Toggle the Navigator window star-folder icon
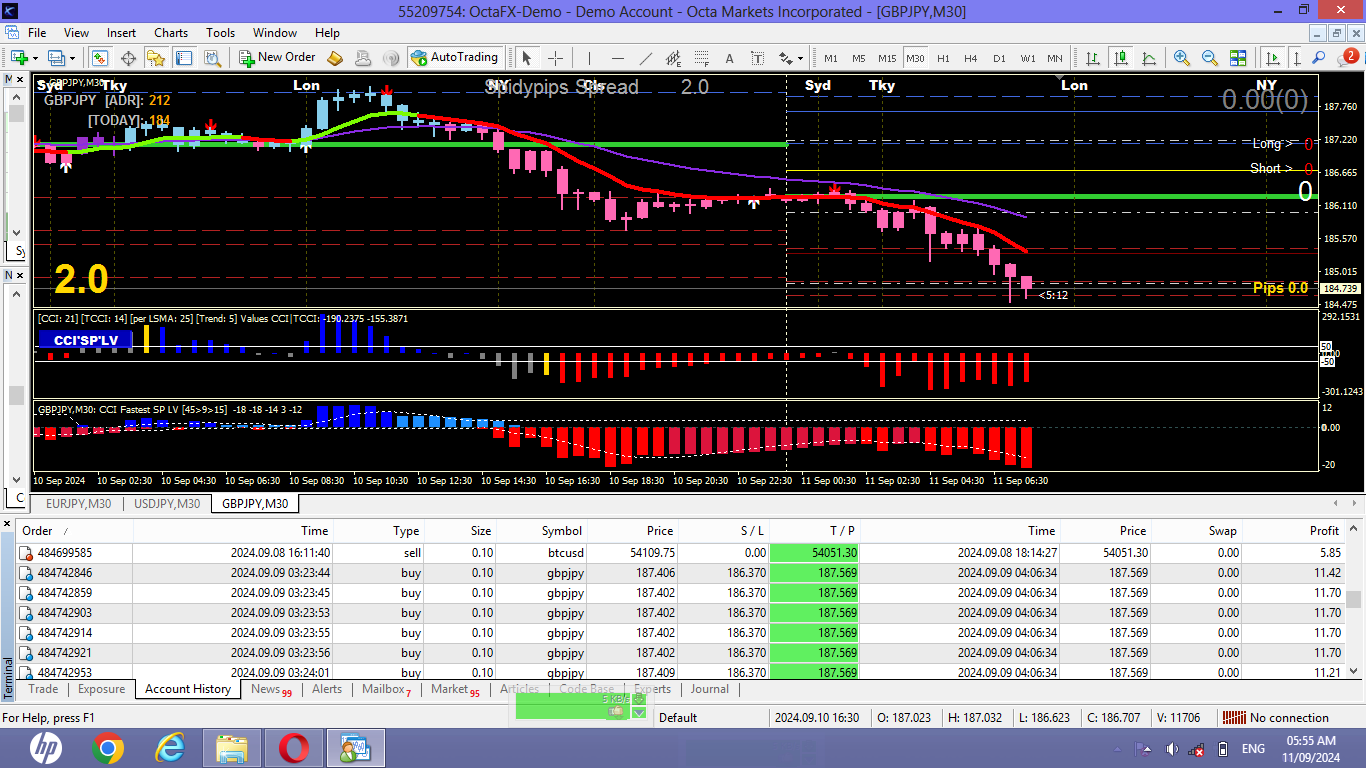 click(156, 57)
